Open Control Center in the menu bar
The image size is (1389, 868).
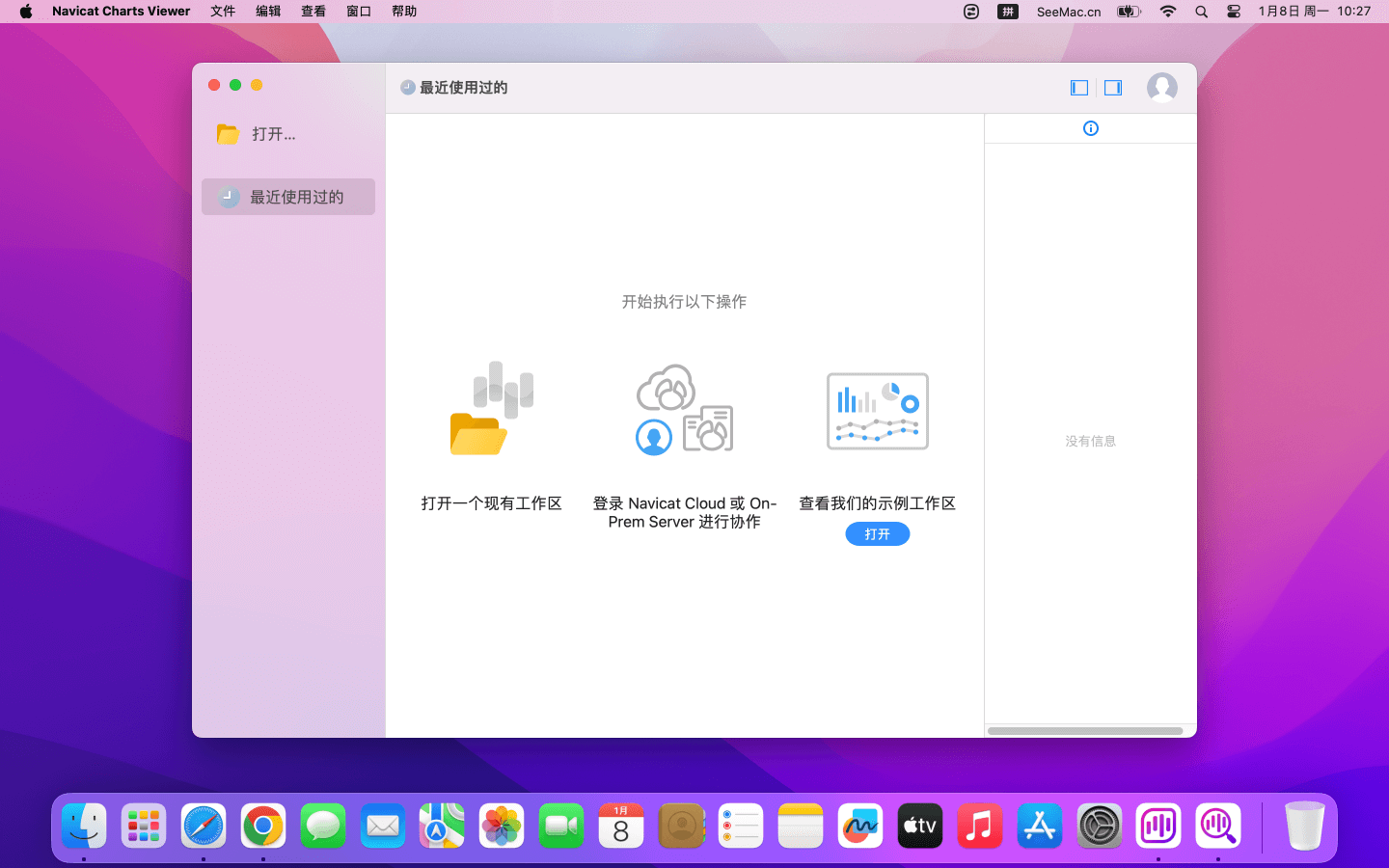1234,12
